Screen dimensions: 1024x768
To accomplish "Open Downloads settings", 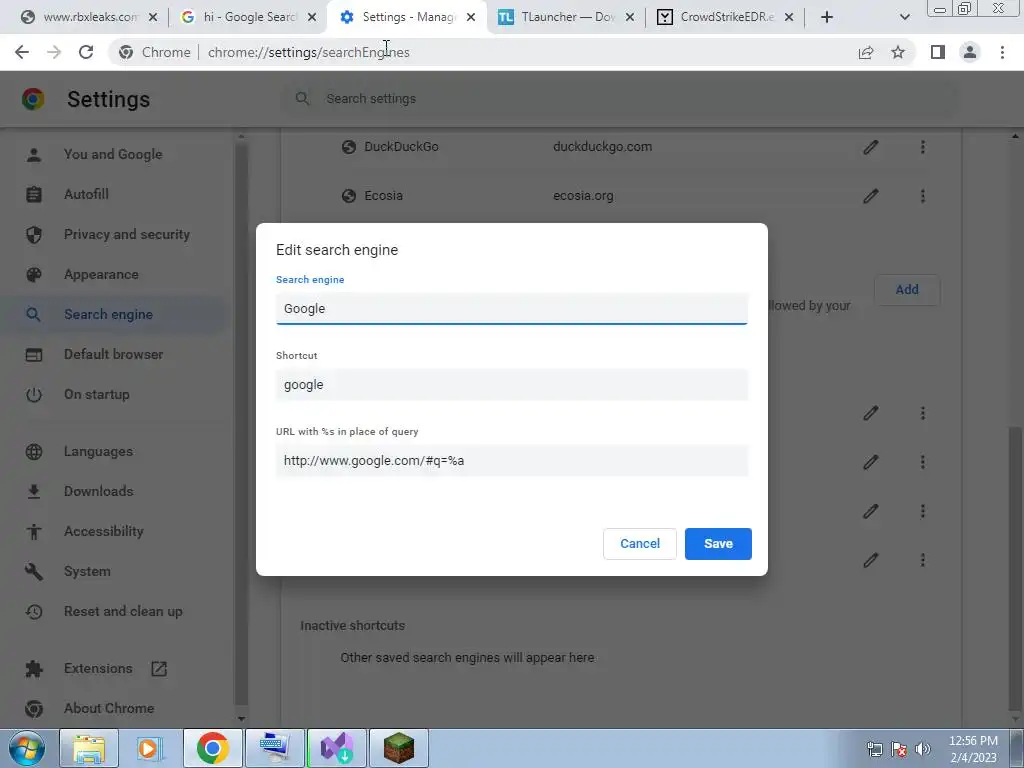I will tap(99, 491).
